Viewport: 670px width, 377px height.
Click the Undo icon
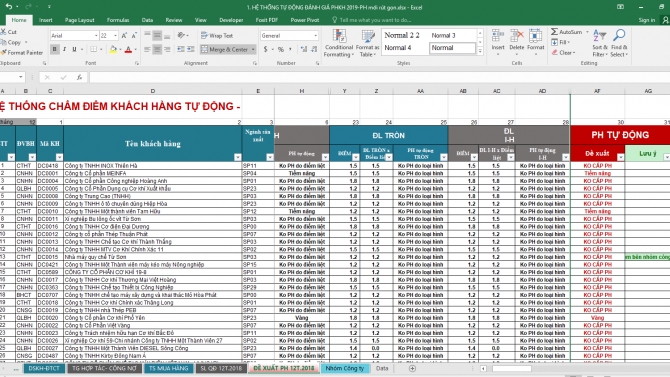pyautogui.click(x=9, y=7)
